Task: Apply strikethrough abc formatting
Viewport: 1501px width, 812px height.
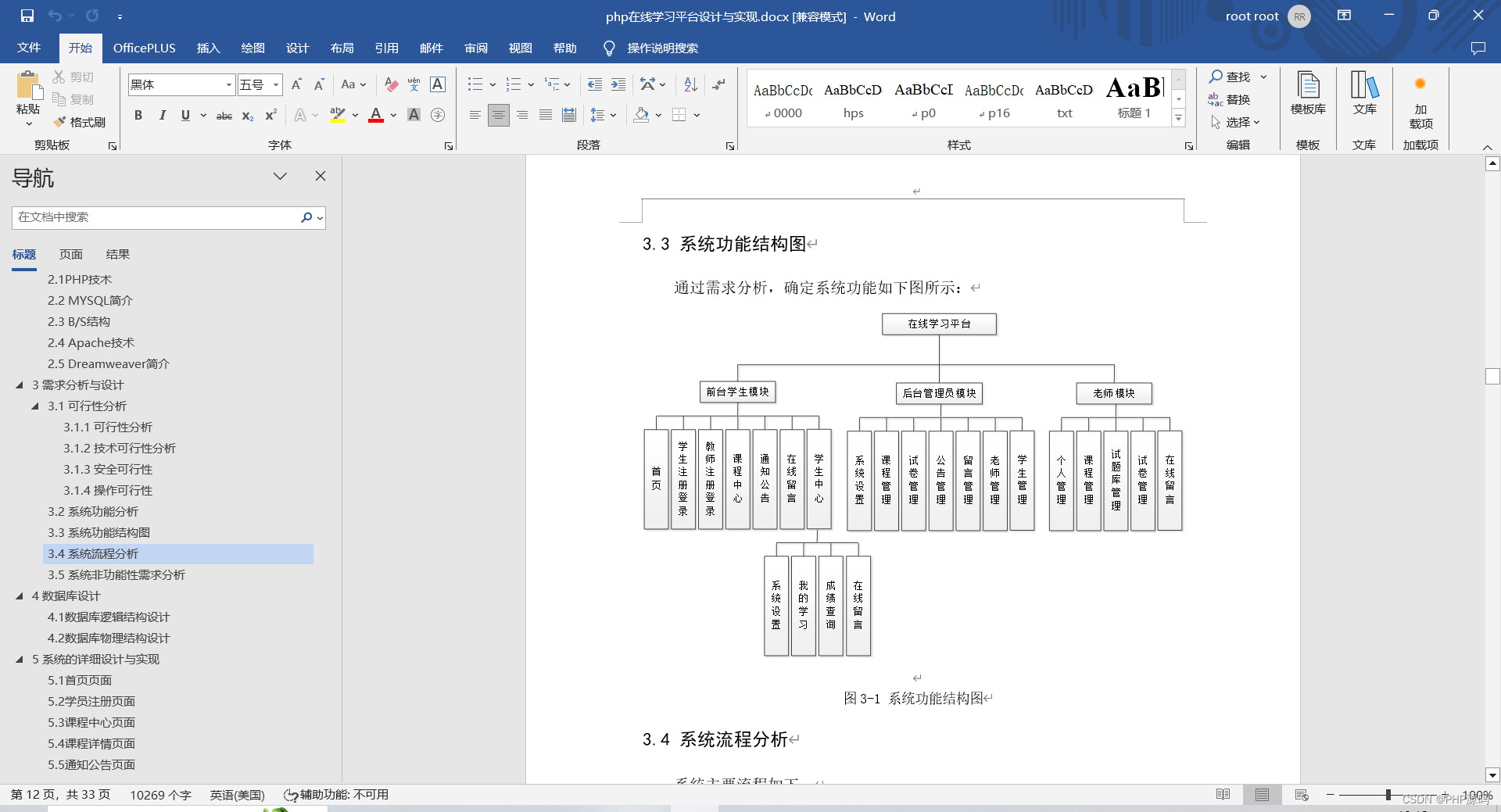Action: click(x=224, y=116)
